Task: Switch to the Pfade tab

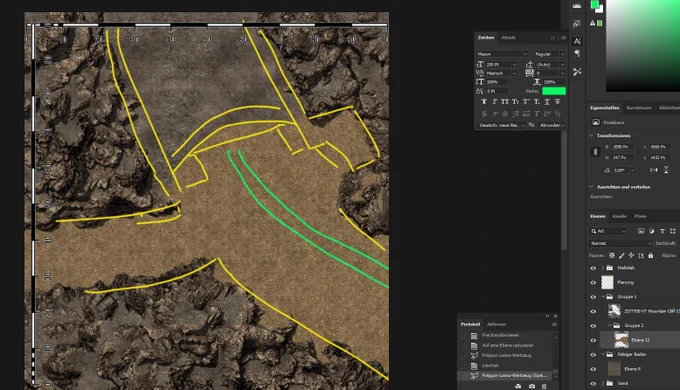Action: click(x=640, y=216)
